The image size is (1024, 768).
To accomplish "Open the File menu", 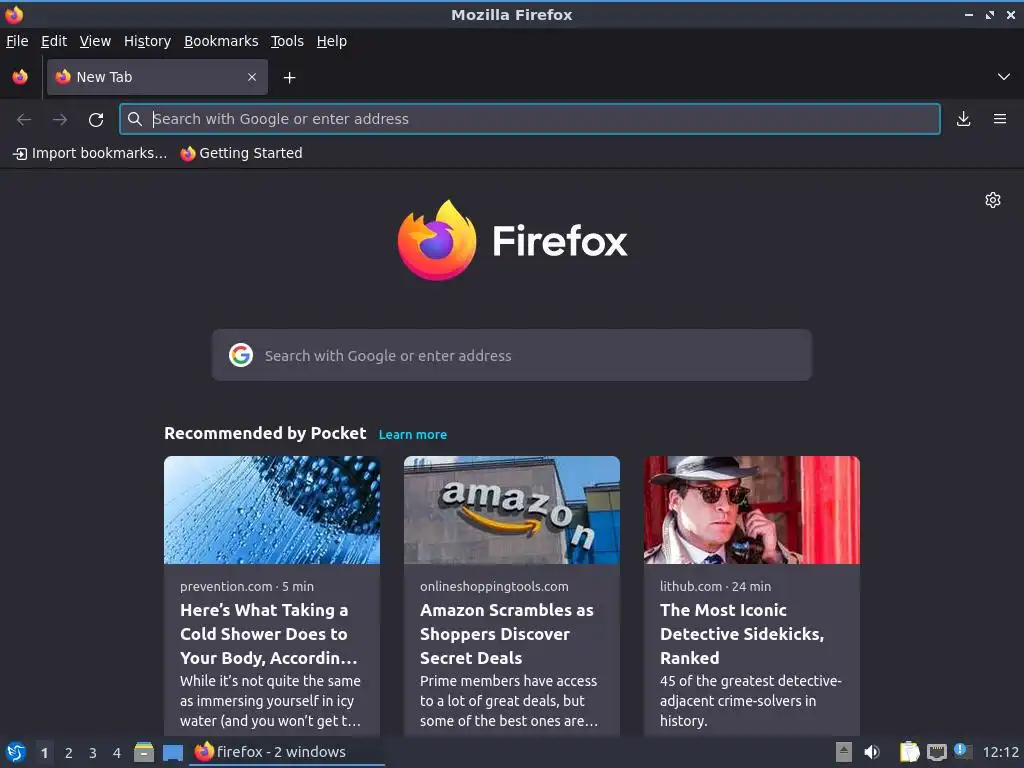I will pyautogui.click(x=17, y=41).
